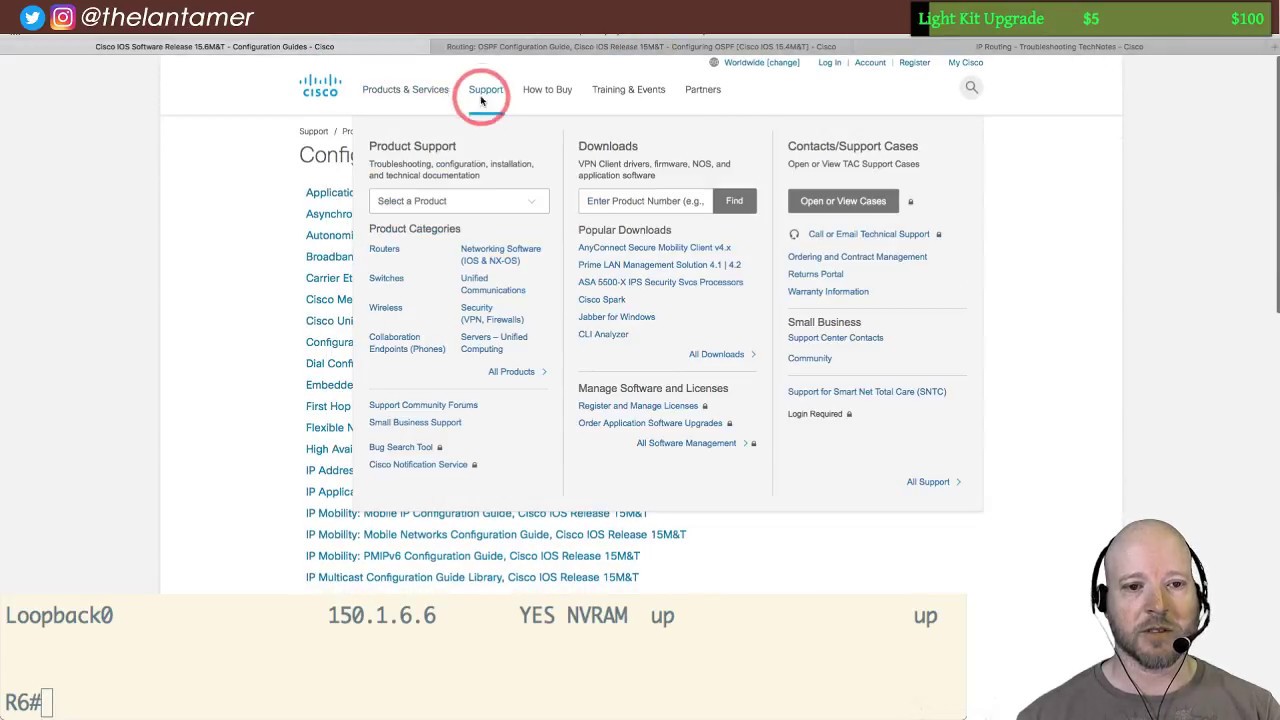Switch to OSPF Configuration Guide browser tab
The image size is (1280, 720).
click(640, 46)
